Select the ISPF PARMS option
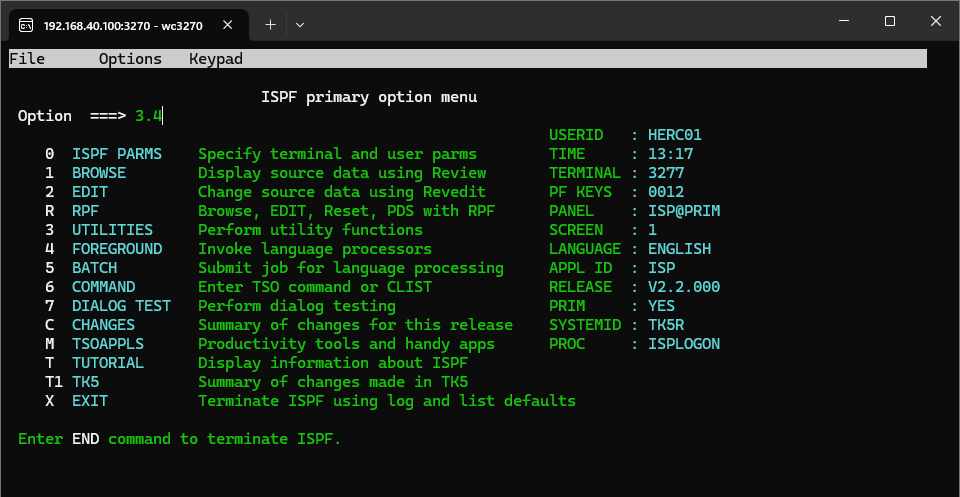The width and height of the screenshot is (960, 497). coord(117,154)
